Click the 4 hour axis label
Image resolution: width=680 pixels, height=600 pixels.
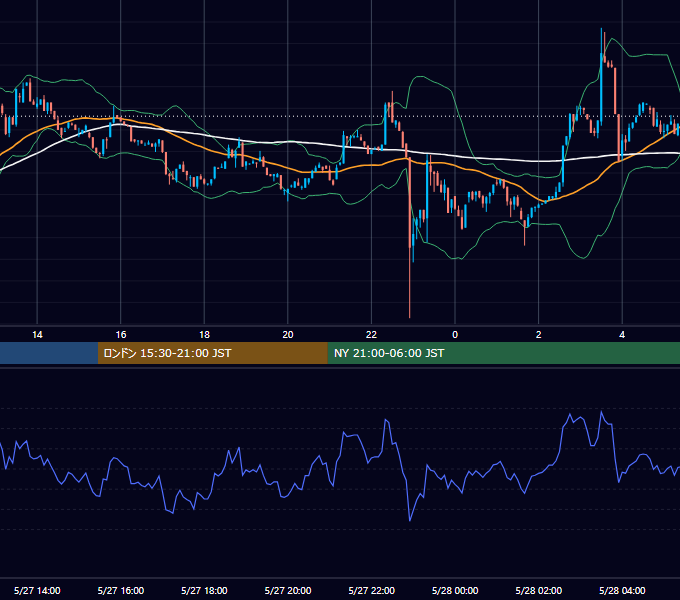[622, 335]
